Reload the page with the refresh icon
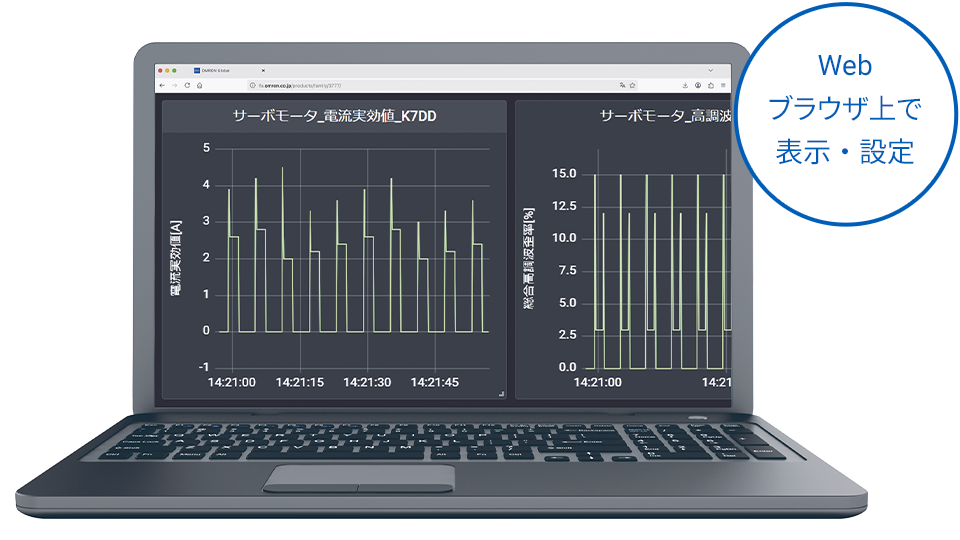960x540 pixels. point(186,86)
